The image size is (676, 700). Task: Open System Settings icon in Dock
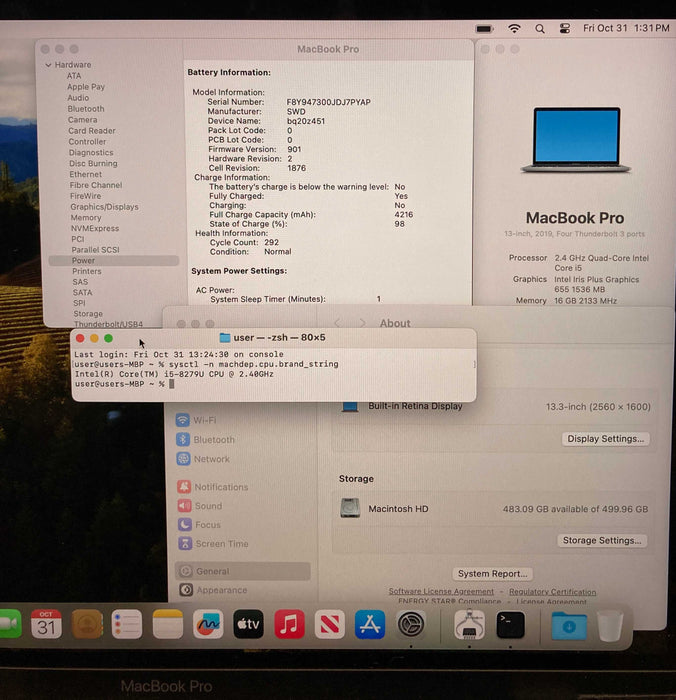pos(411,624)
